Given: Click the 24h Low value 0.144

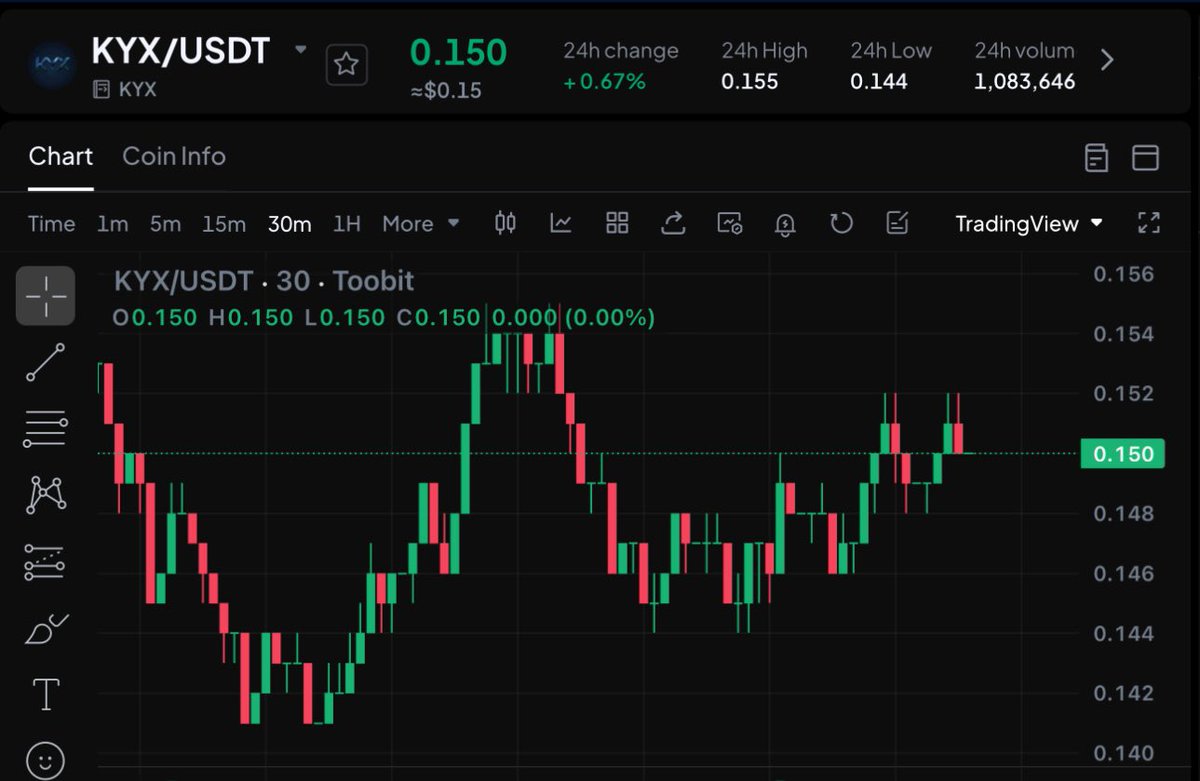Looking at the screenshot, I should (879, 82).
